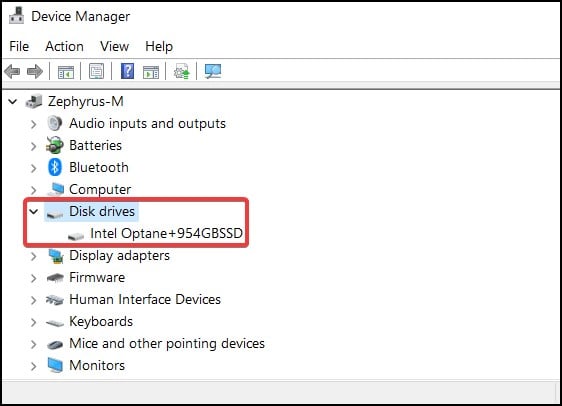The height and width of the screenshot is (406, 562).
Task: Open the File menu
Action: click(x=19, y=47)
